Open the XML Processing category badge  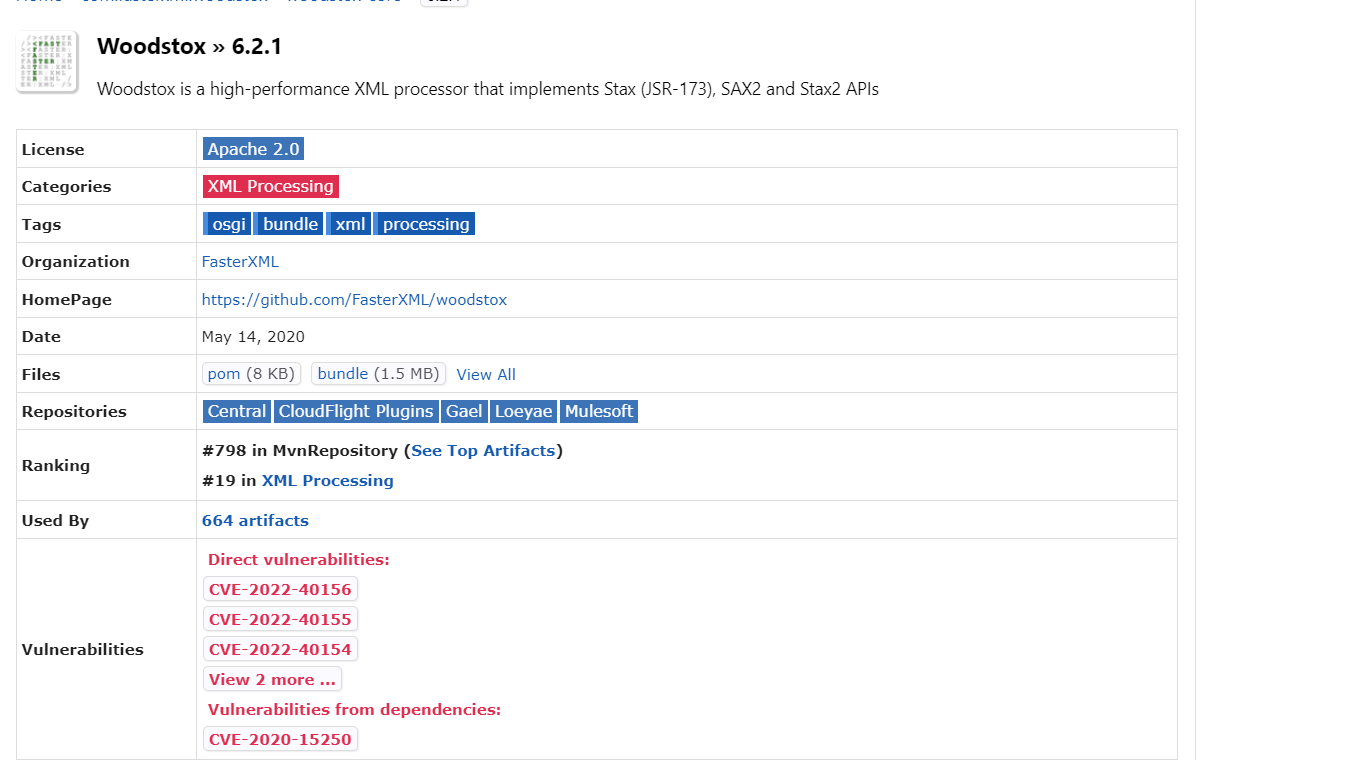[271, 186]
